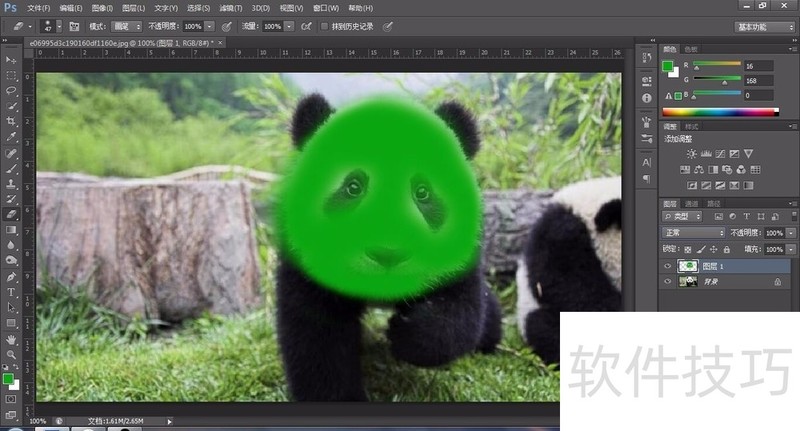Select the Gradient tool
Viewport: 800px width, 431px height.
11,230
